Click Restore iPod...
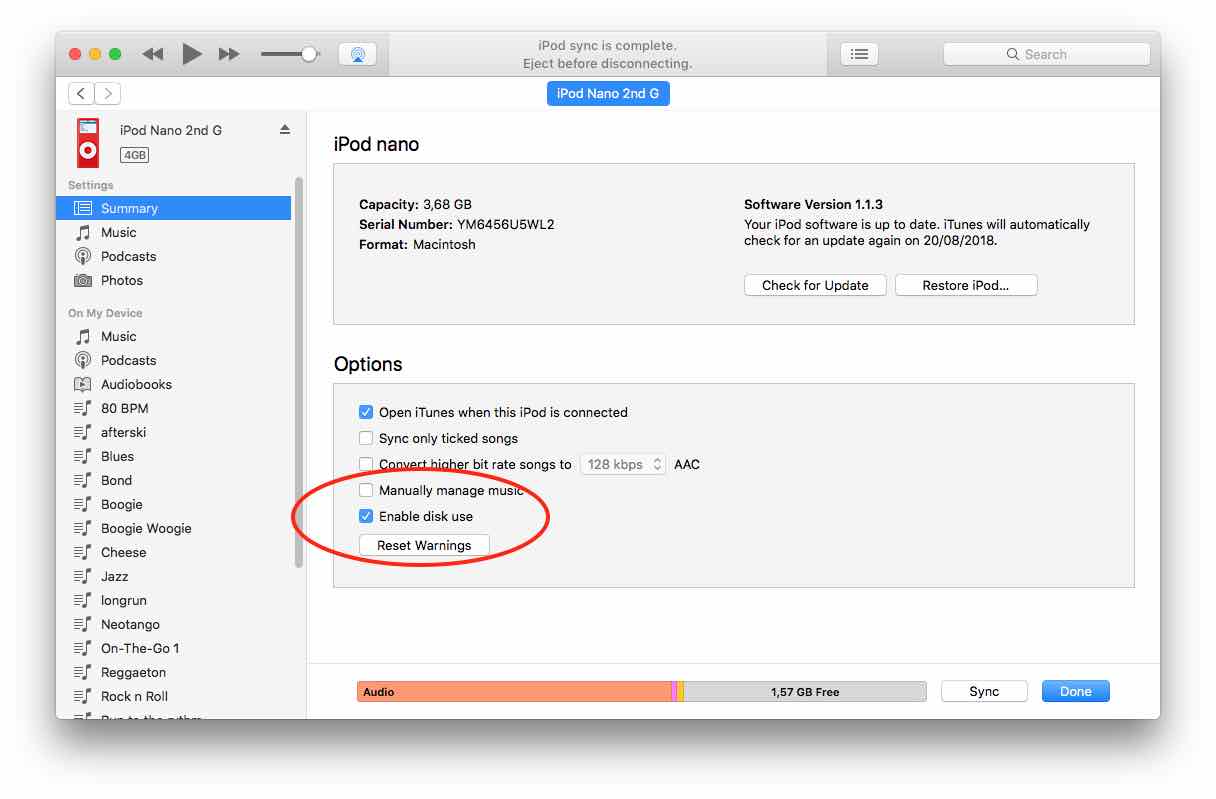This screenshot has width=1216, height=799. click(966, 285)
